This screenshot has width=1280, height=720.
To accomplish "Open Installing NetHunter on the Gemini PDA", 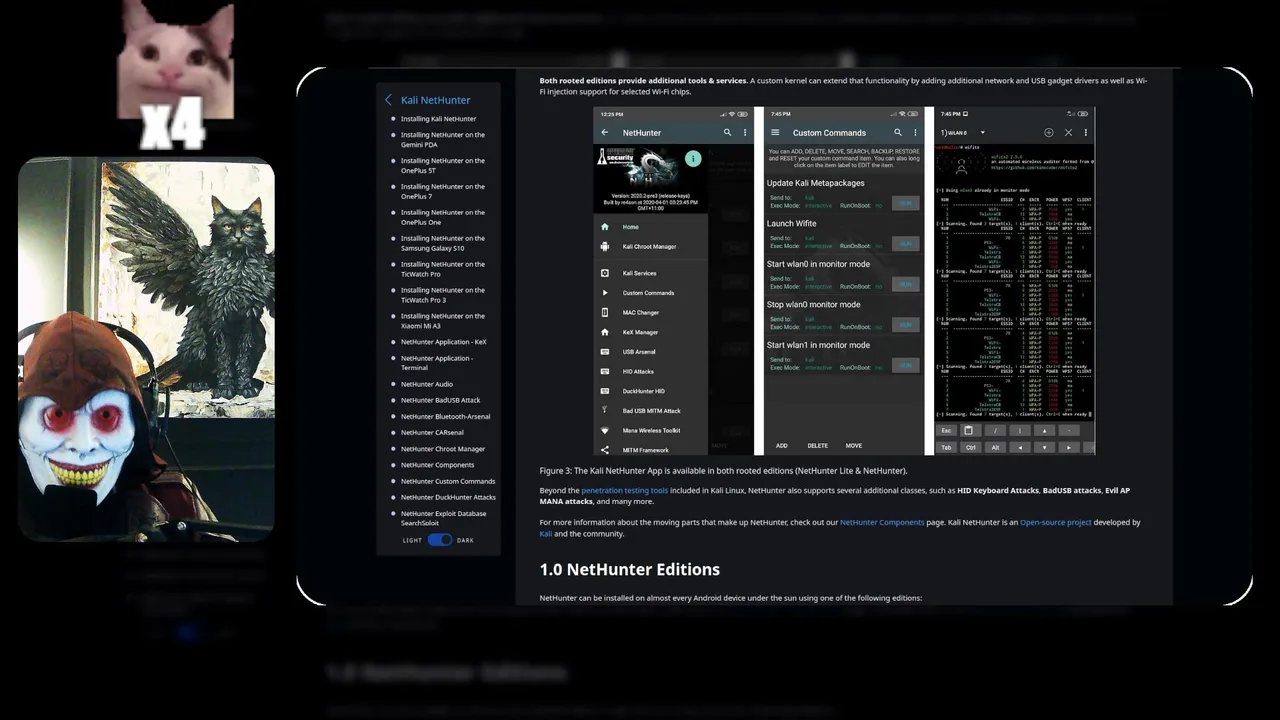I will tap(443, 140).
